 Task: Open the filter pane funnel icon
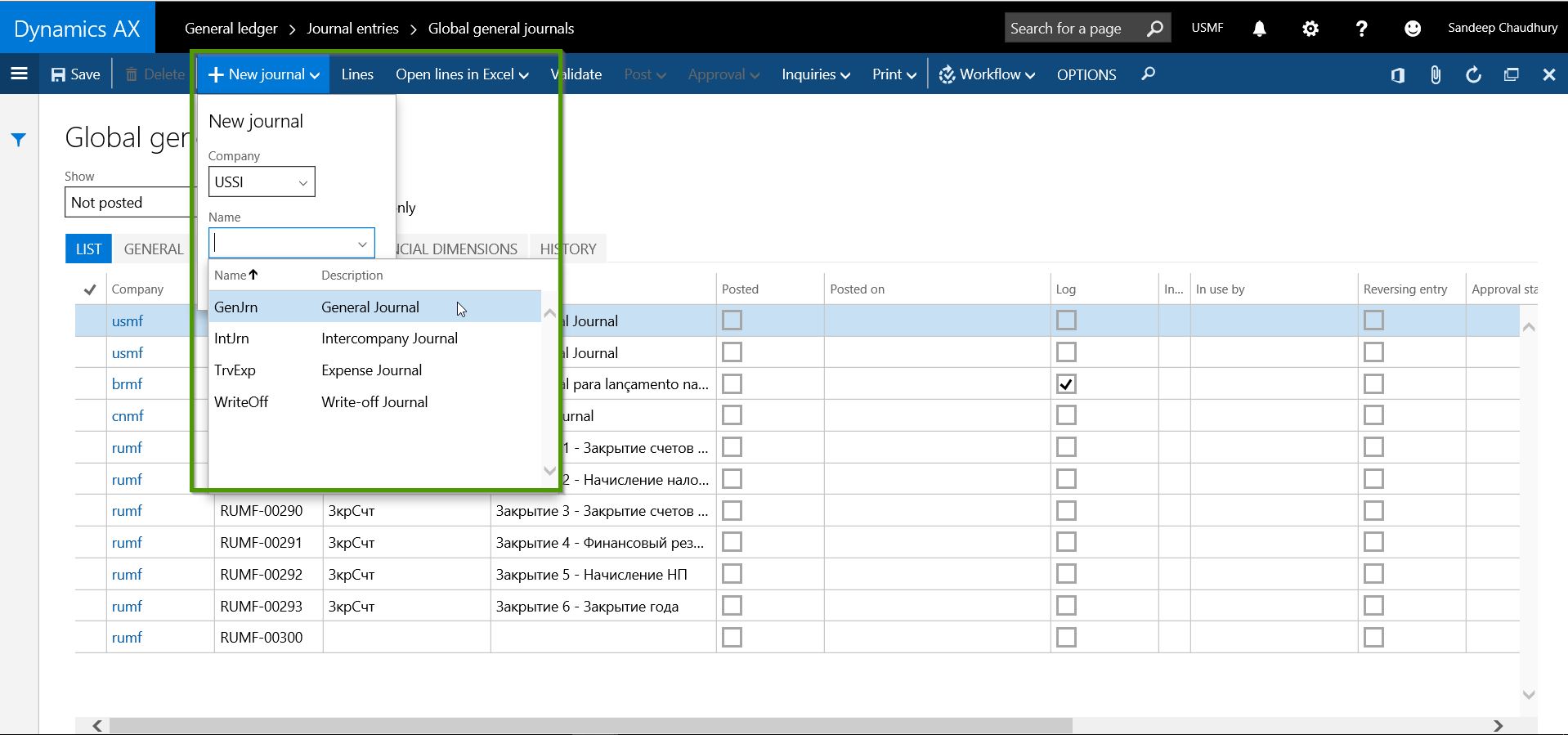[19, 140]
